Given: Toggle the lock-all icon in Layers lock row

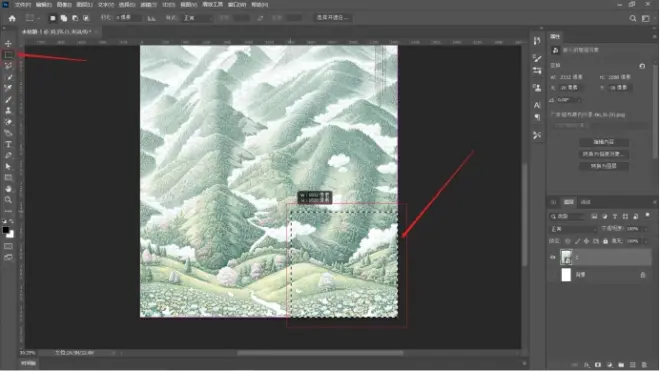Looking at the screenshot, I should (x=605, y=241).
